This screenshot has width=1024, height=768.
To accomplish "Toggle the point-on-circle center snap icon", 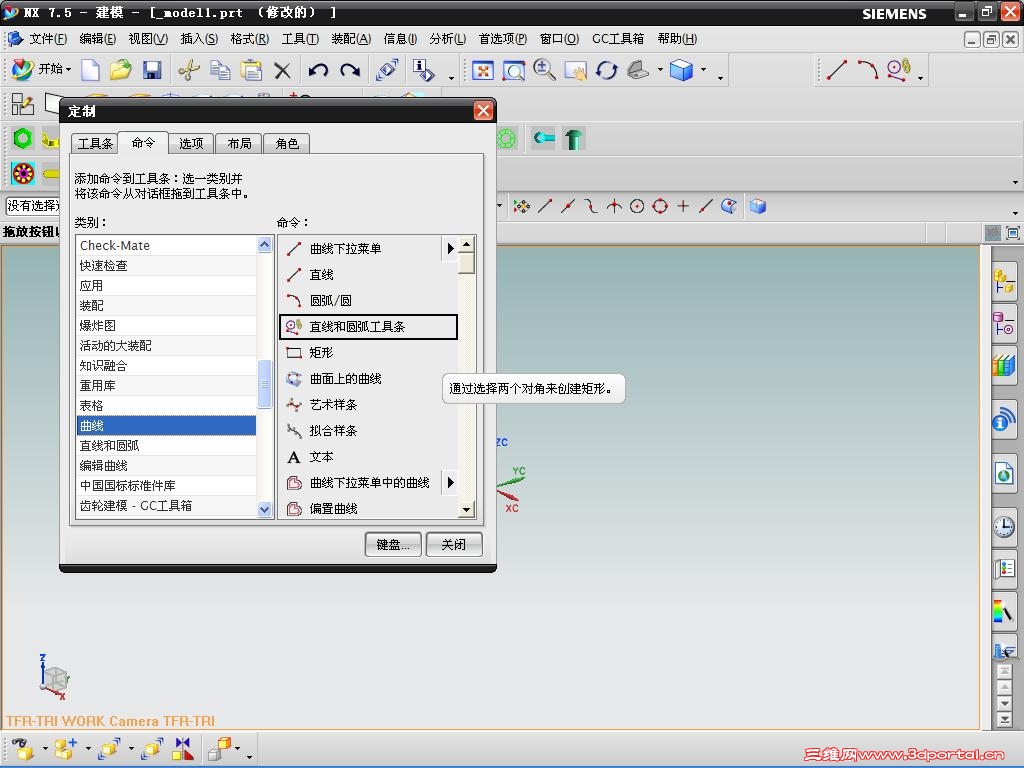I will point(637,206).
